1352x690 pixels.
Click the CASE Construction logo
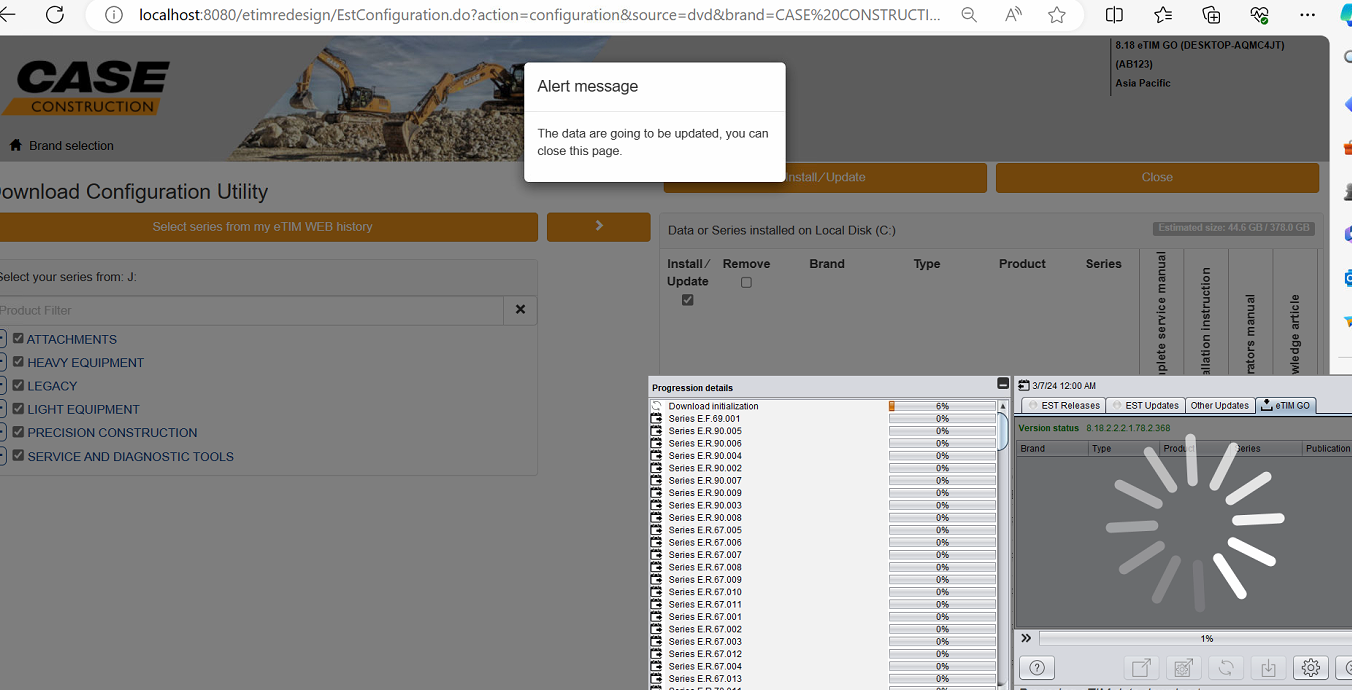tap(86, 88)
